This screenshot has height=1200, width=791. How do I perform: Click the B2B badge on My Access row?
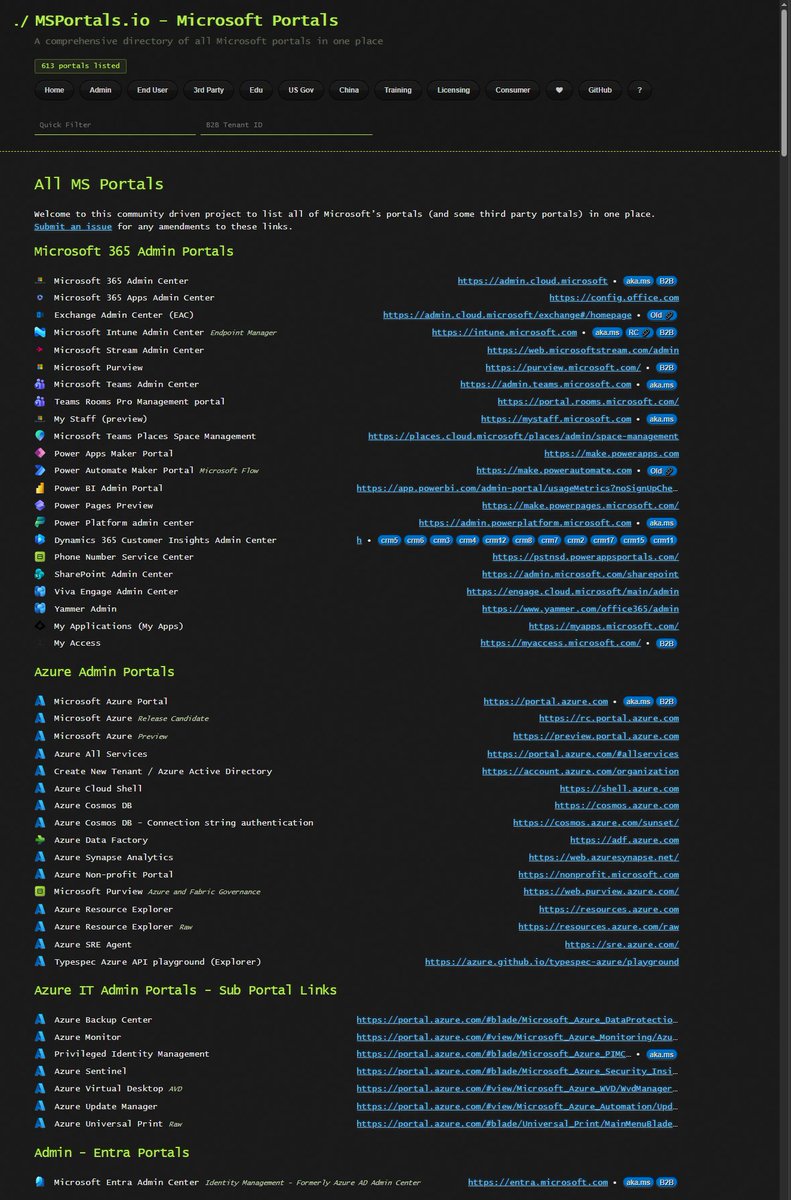click(667, 643)
